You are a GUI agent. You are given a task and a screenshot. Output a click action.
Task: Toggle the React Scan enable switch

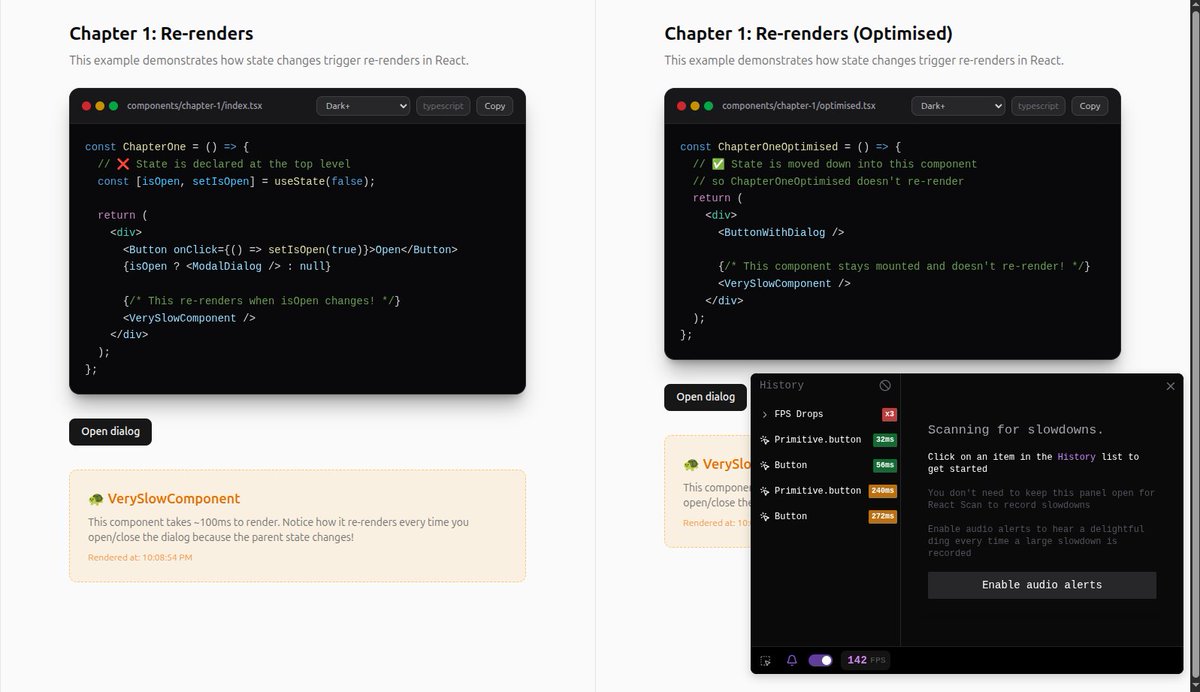click(820, 661)
